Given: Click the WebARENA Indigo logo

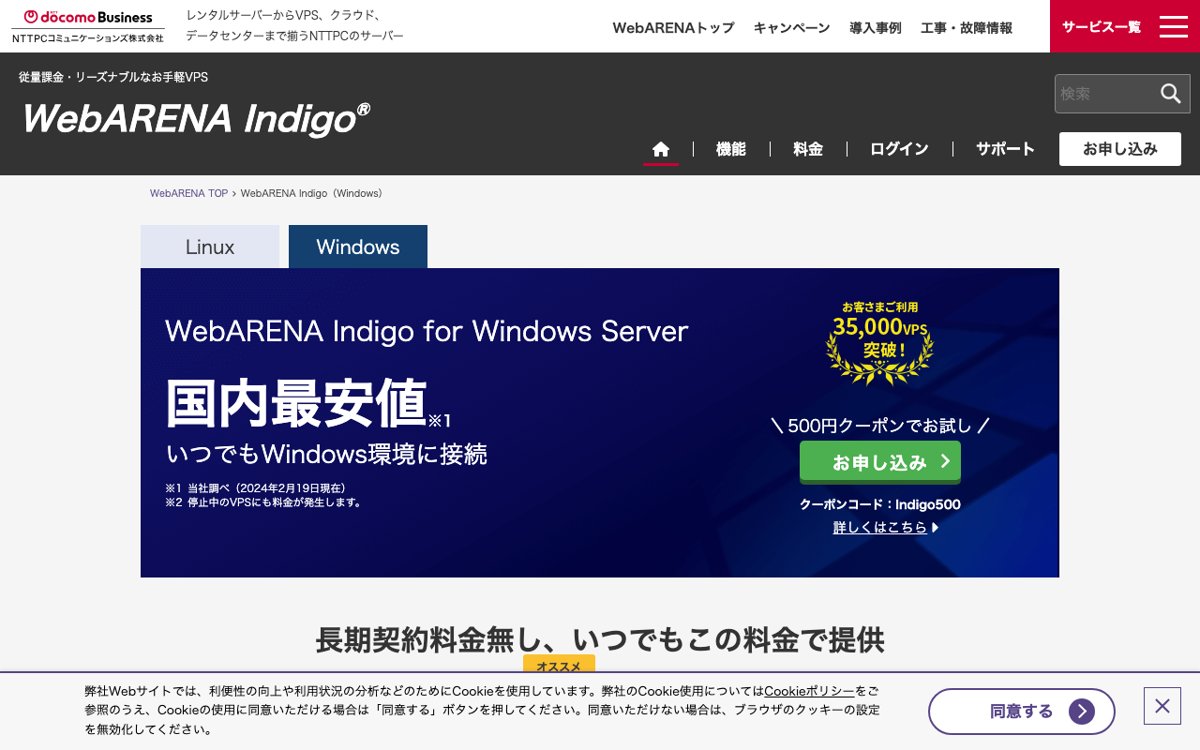Looking at the screenshot, I should click(x=196, y=119).
